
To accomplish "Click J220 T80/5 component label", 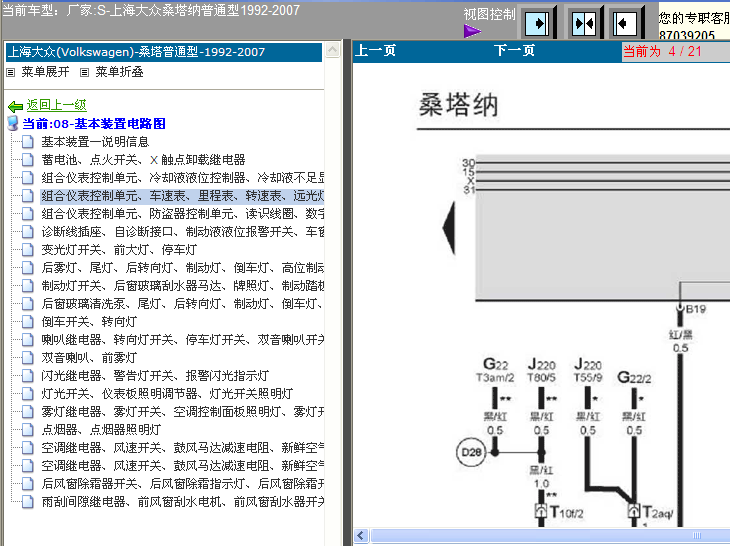I will (x=541, y=370).
